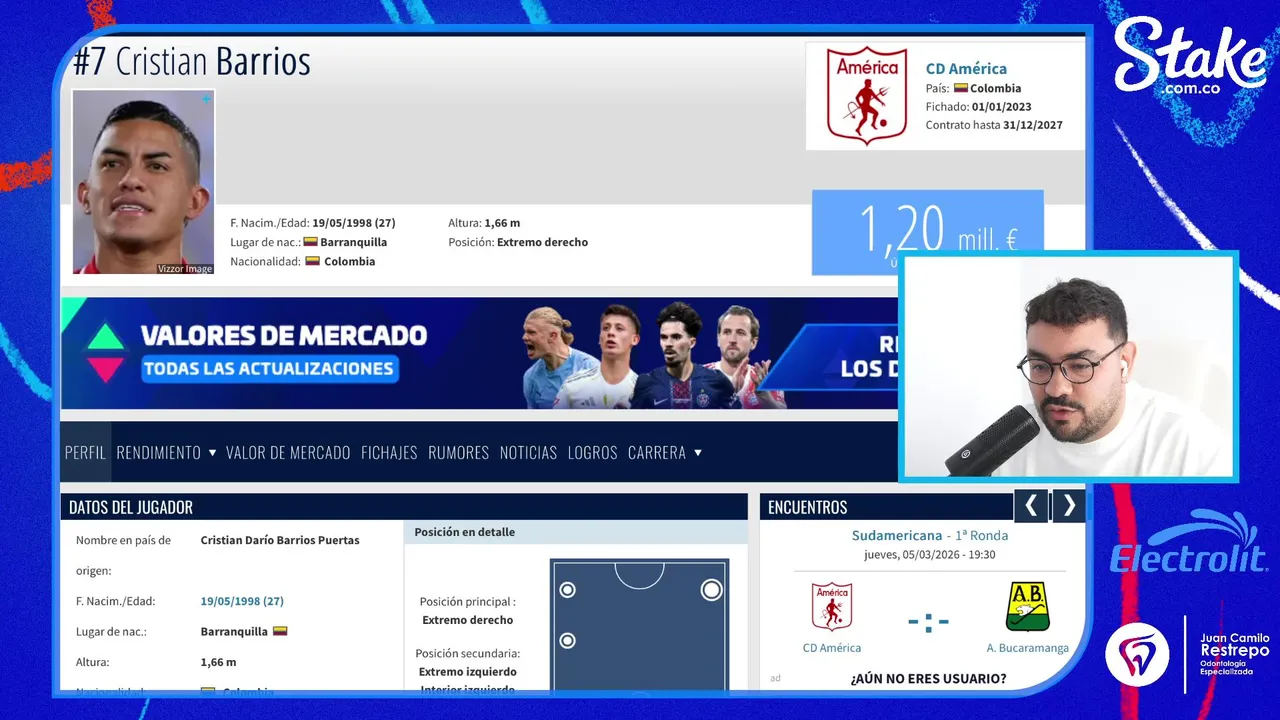Click the #7 Cristian Barrios page title

(192, 61)
